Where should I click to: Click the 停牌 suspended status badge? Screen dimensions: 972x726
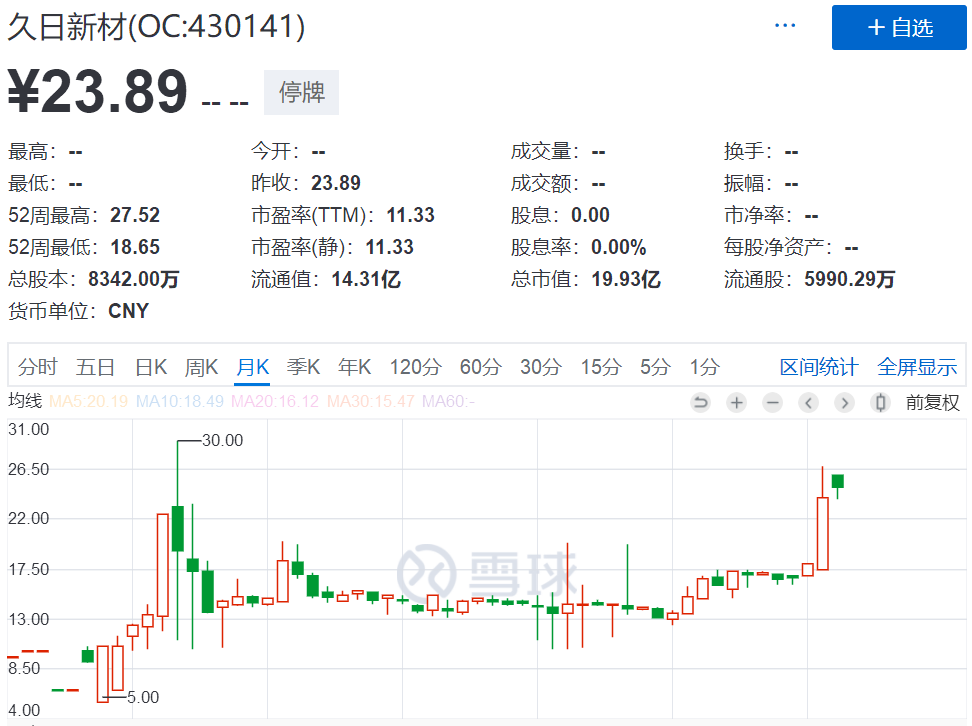(x=301, y=92)
